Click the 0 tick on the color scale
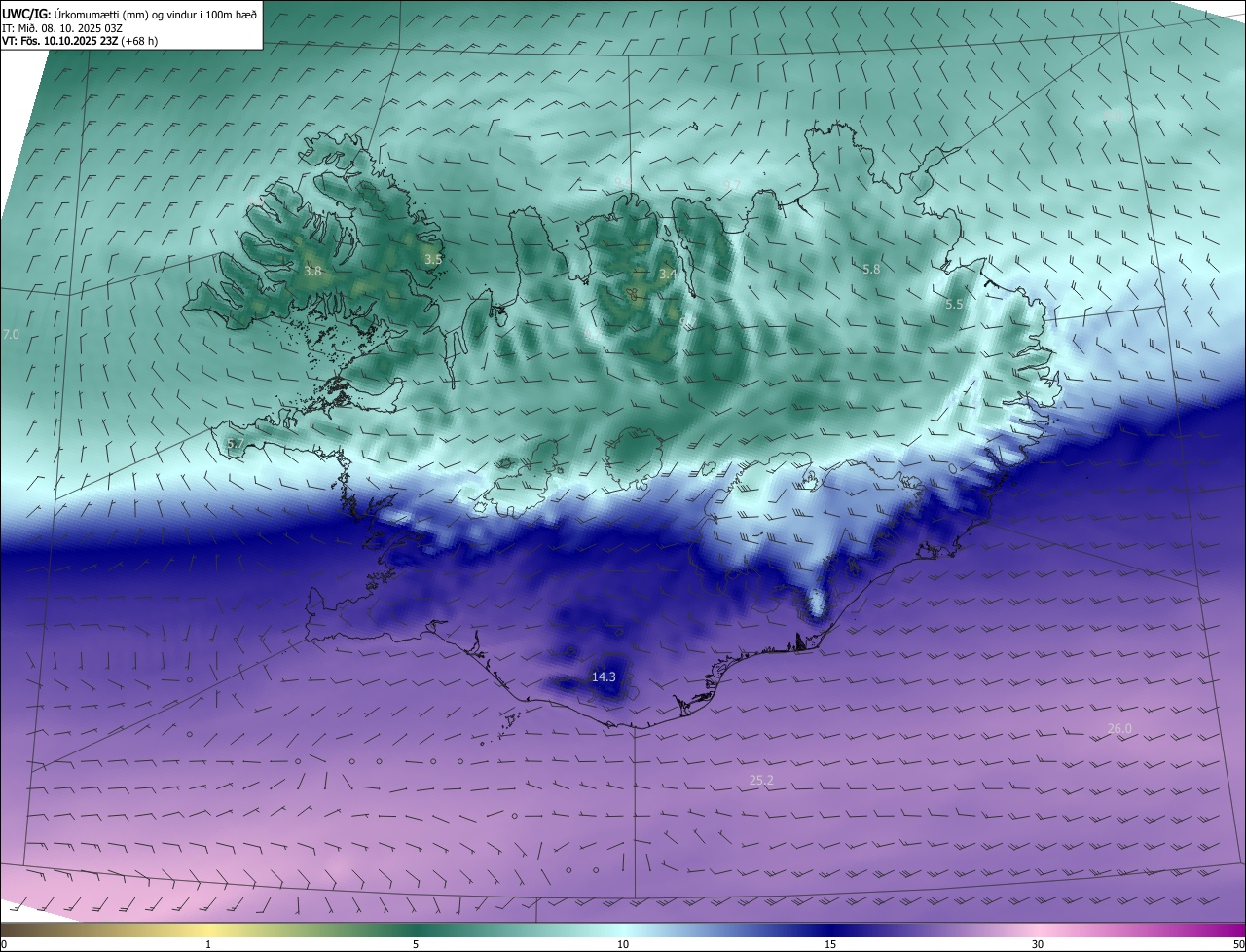This screenshot has width=1246, height=952. point(4,944)
